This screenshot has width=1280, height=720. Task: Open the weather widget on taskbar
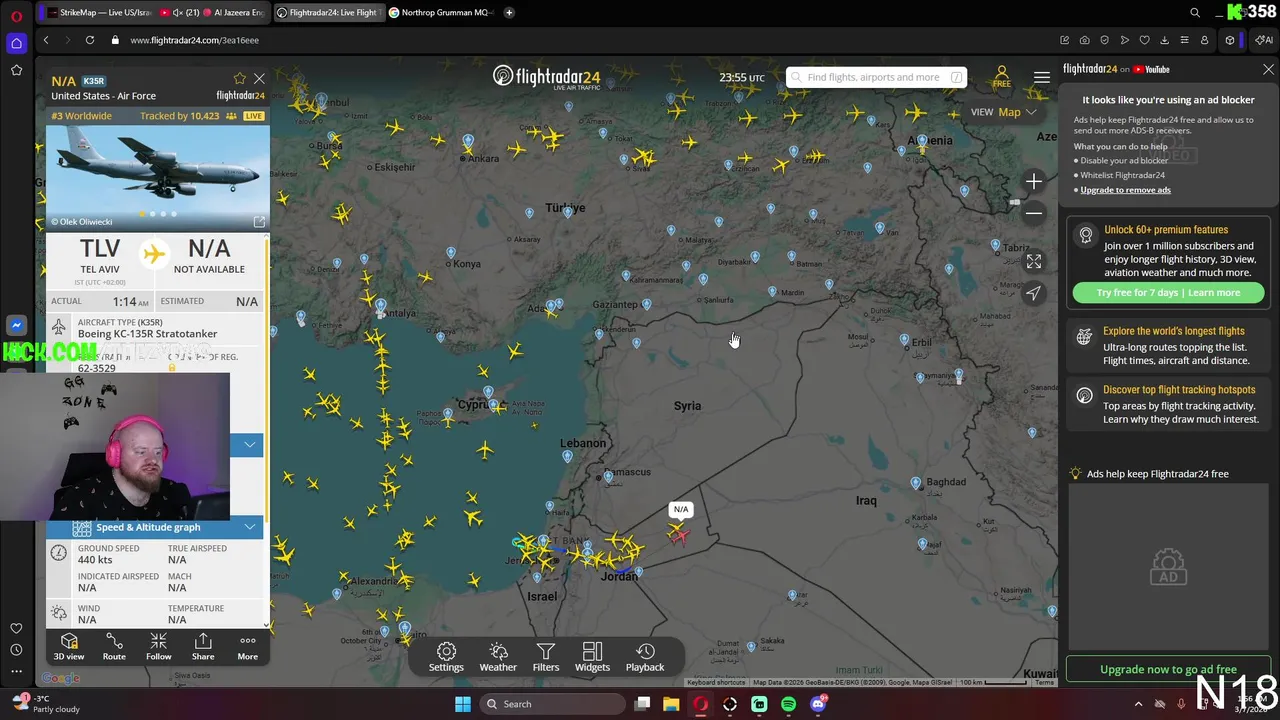click(45, 704)
